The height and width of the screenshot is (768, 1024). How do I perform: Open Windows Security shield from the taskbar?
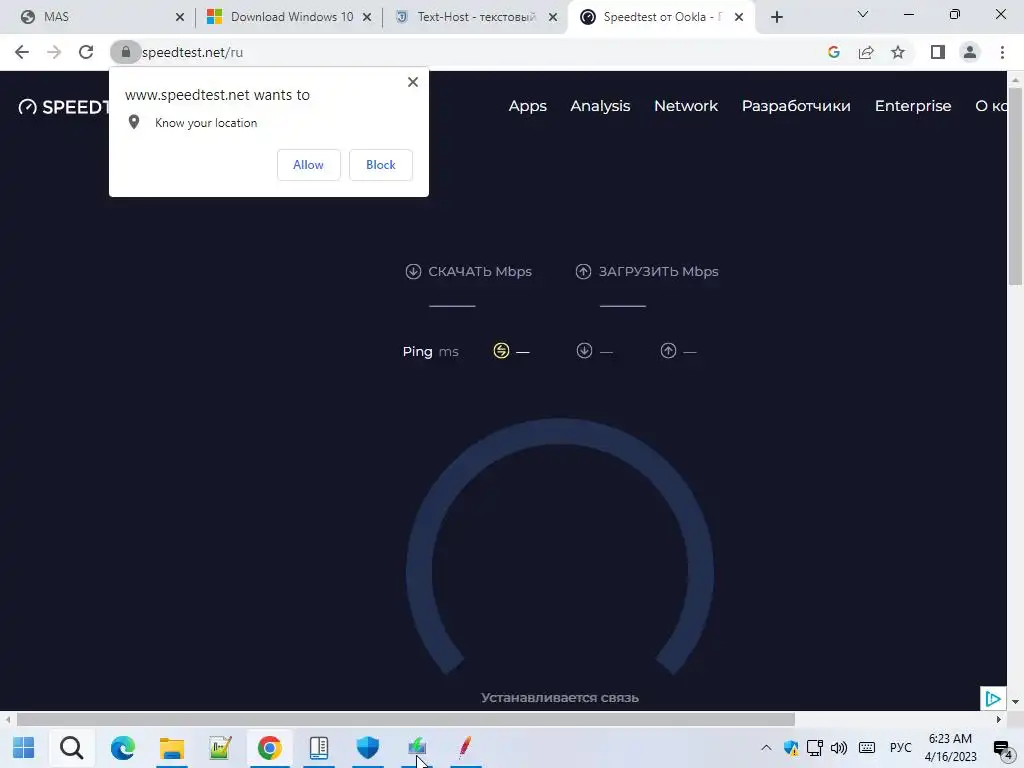pyautogui.click(x=368, y=747)
